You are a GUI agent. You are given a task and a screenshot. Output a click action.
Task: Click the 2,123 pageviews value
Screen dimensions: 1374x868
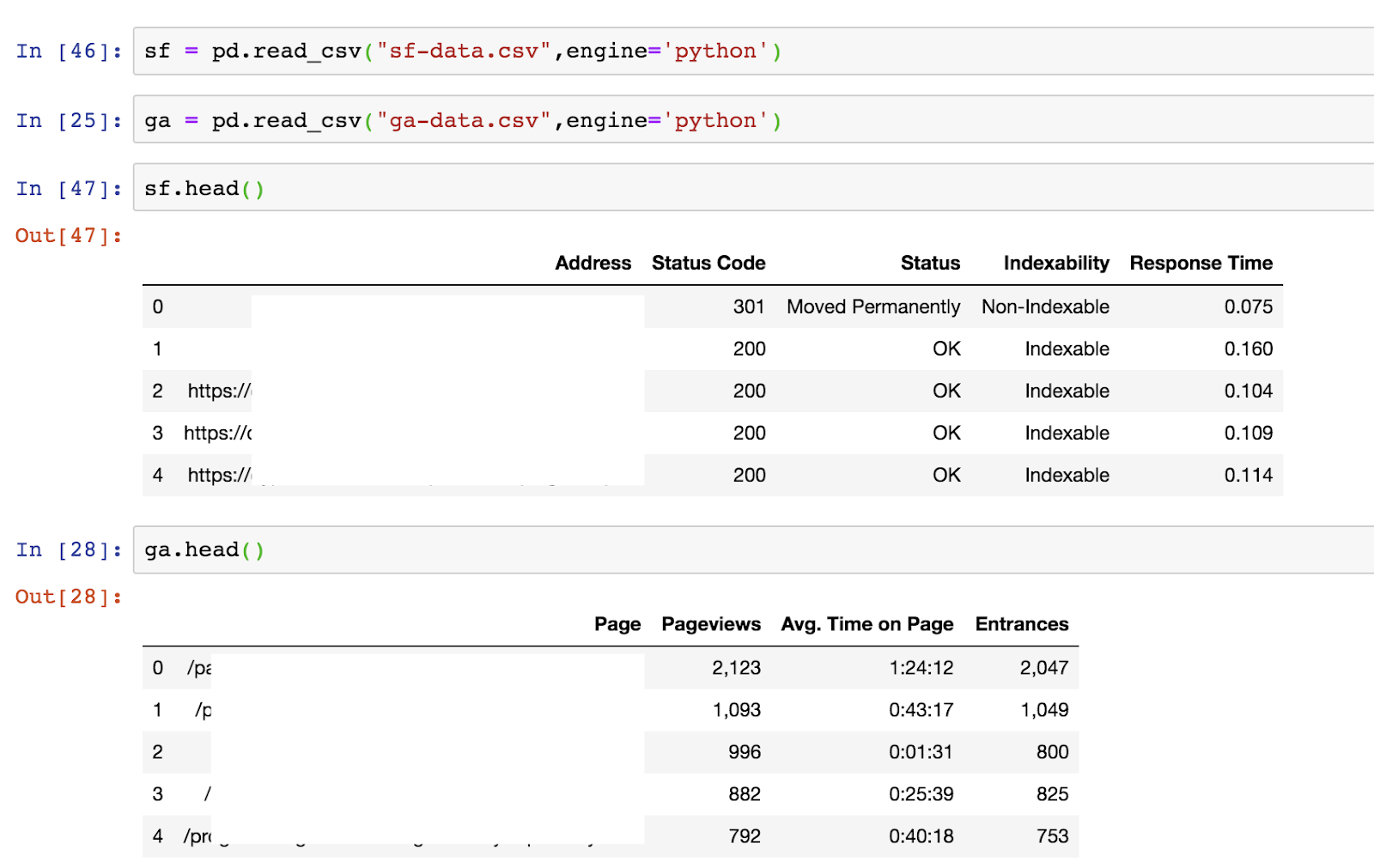(736, 668)
